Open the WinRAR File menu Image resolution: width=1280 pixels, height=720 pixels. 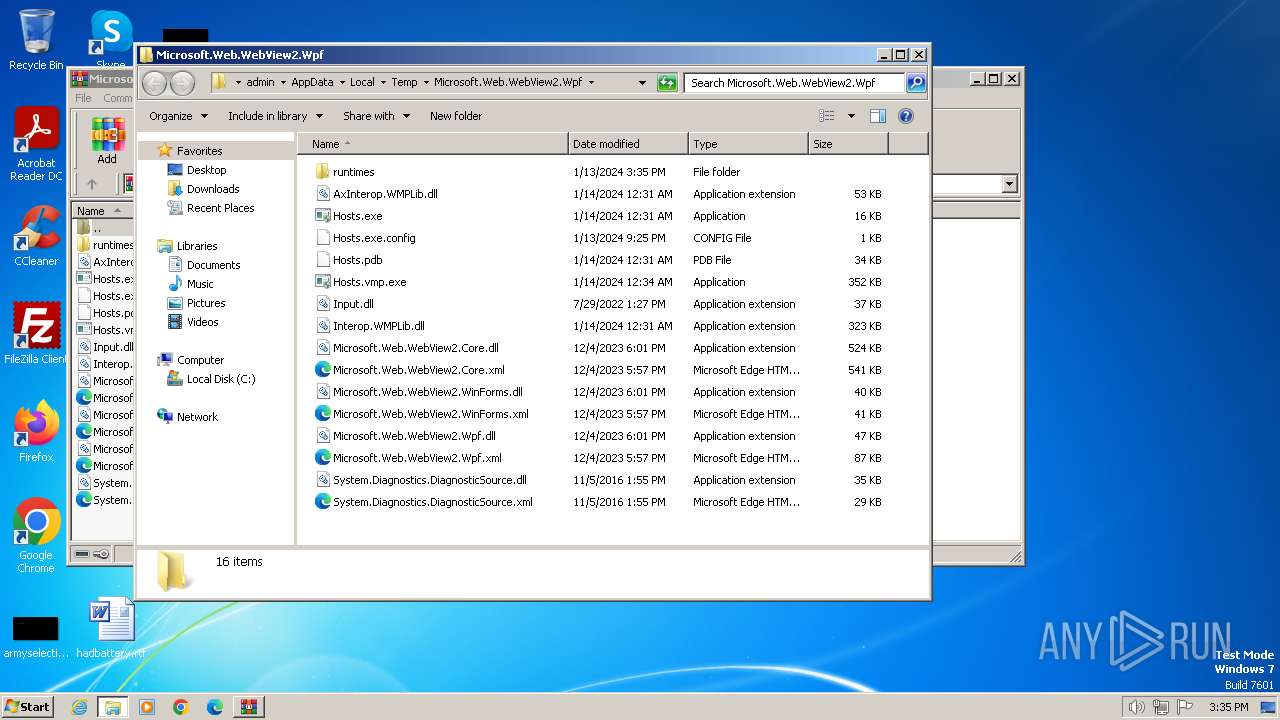tap(83, 98)
